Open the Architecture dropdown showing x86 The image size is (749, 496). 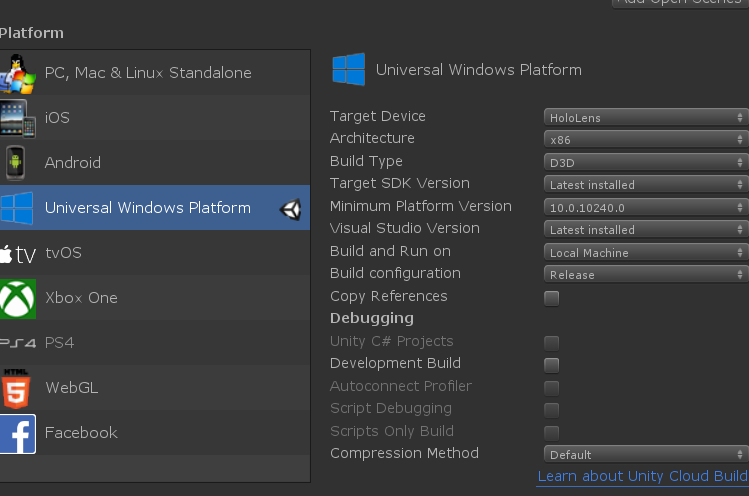646,140
